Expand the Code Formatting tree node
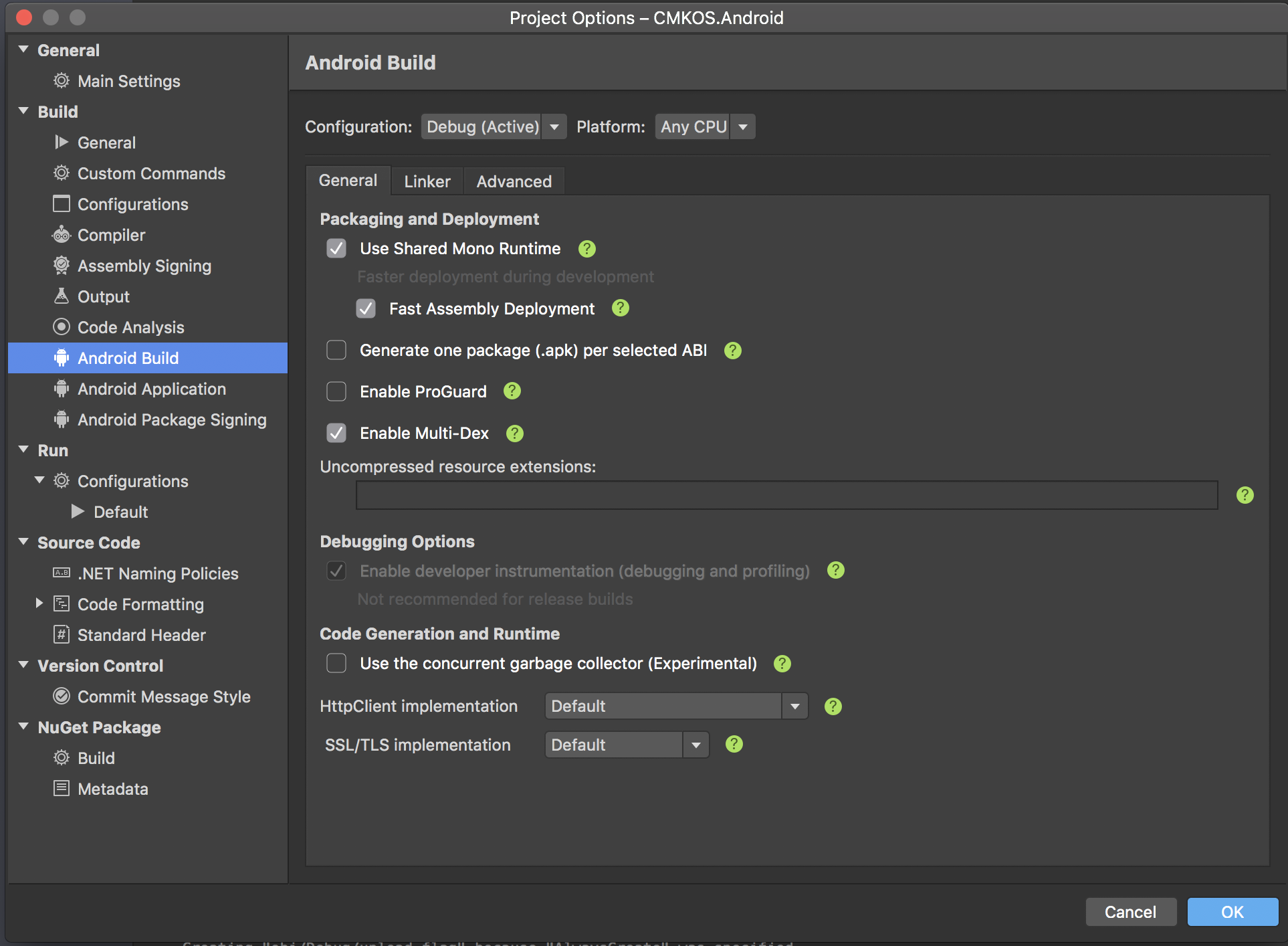This screenshot has width=1288, height=946. 39,603
